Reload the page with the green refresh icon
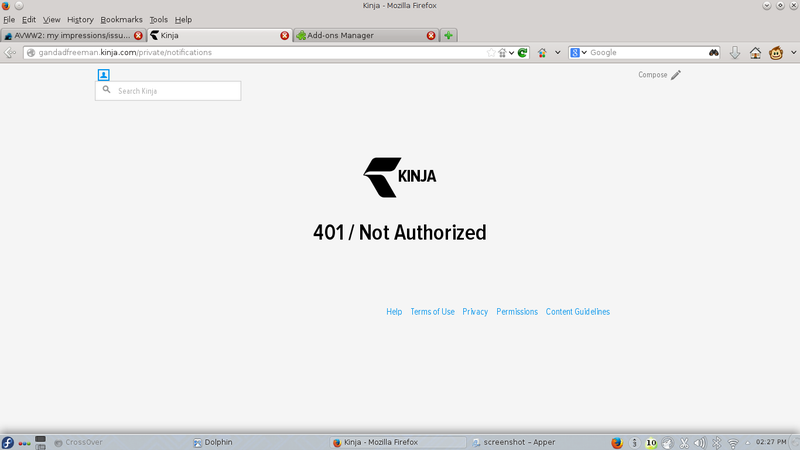Screen dimensions: 800x450 522,53
